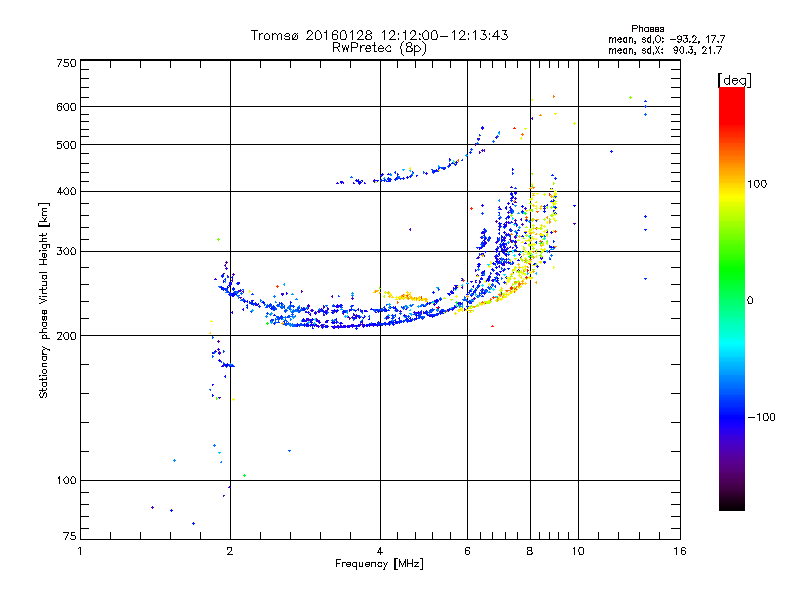The width and height of the screenshot is (800, 600).
Task: Click the y-axis tick label "400"
Action: coord(66,191)
